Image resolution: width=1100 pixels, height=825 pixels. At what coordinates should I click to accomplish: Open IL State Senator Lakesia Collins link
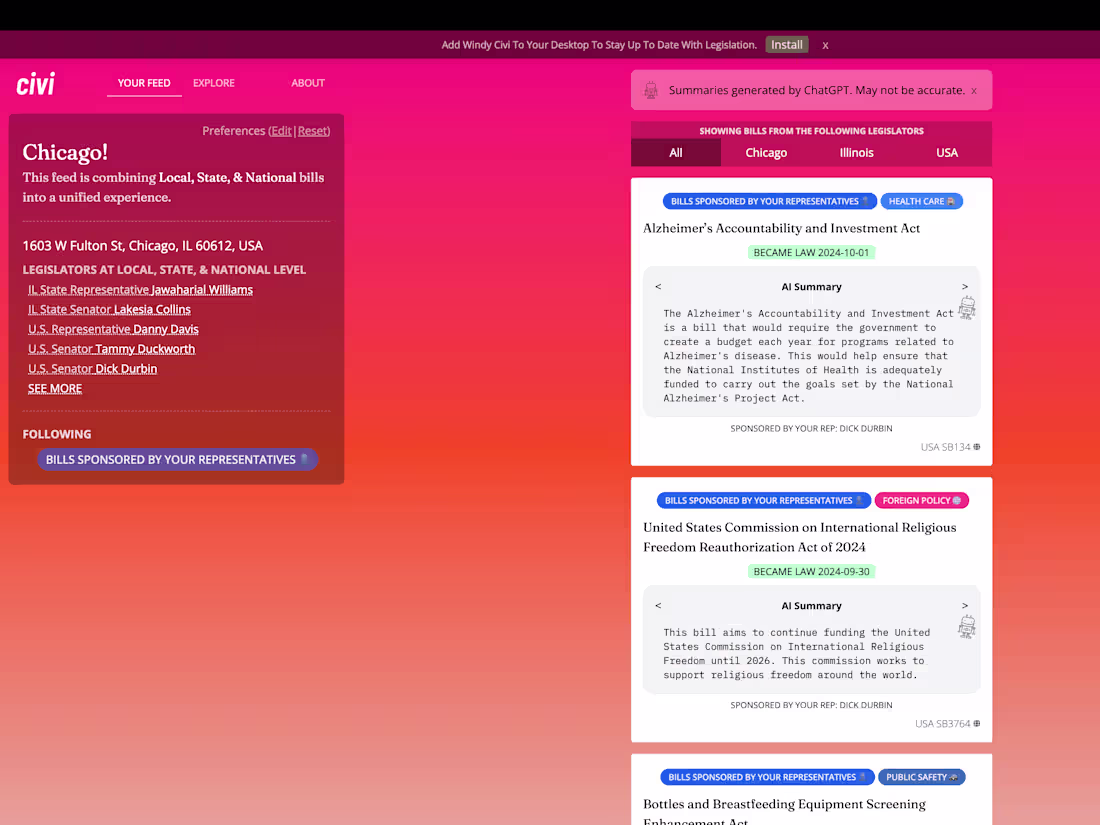[x=109, y=309]
